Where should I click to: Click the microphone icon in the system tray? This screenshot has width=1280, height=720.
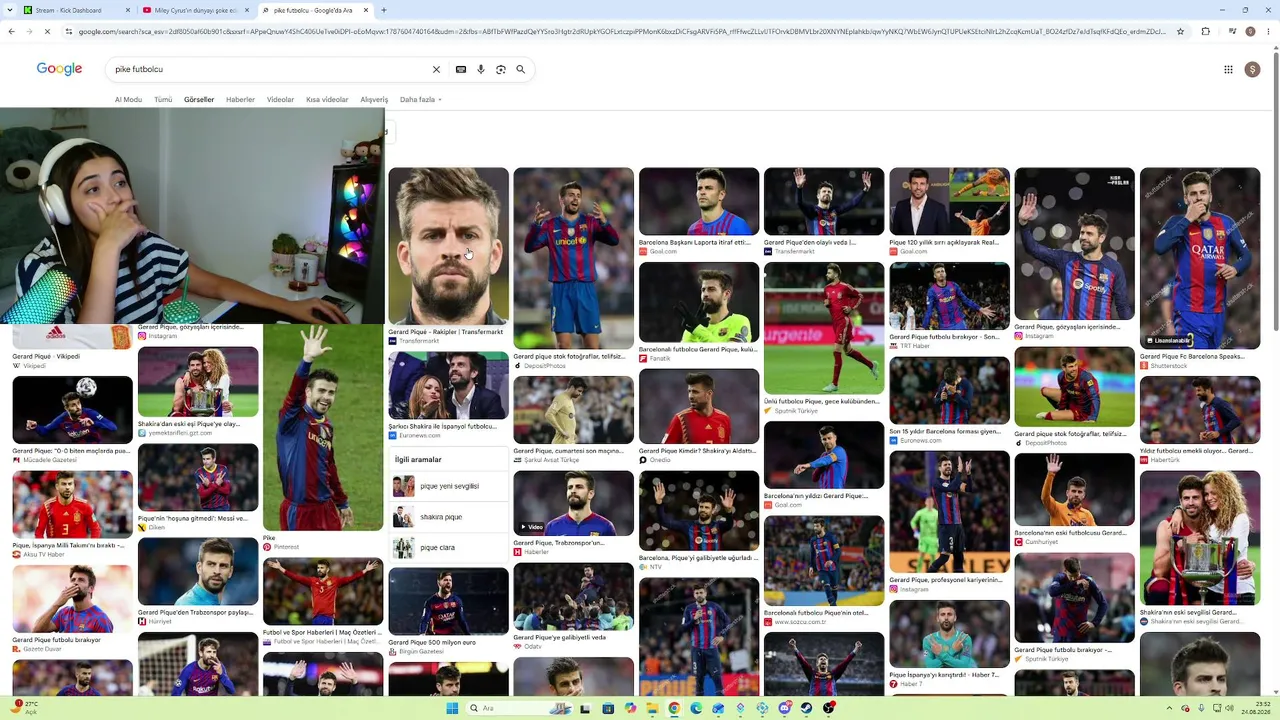pos(1201,708)
